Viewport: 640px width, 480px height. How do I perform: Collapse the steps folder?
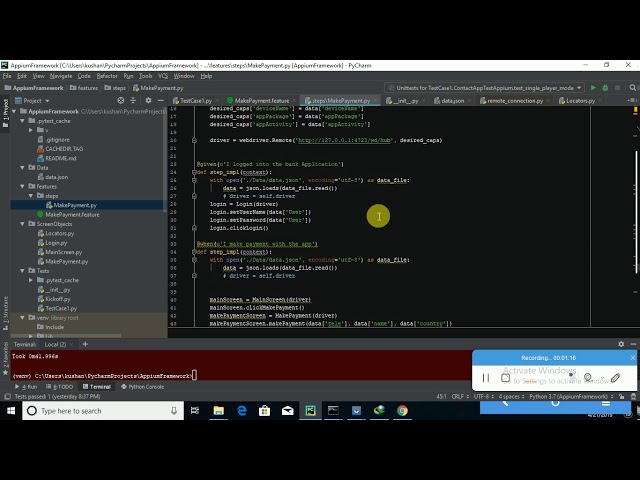(x=31, y=196)
